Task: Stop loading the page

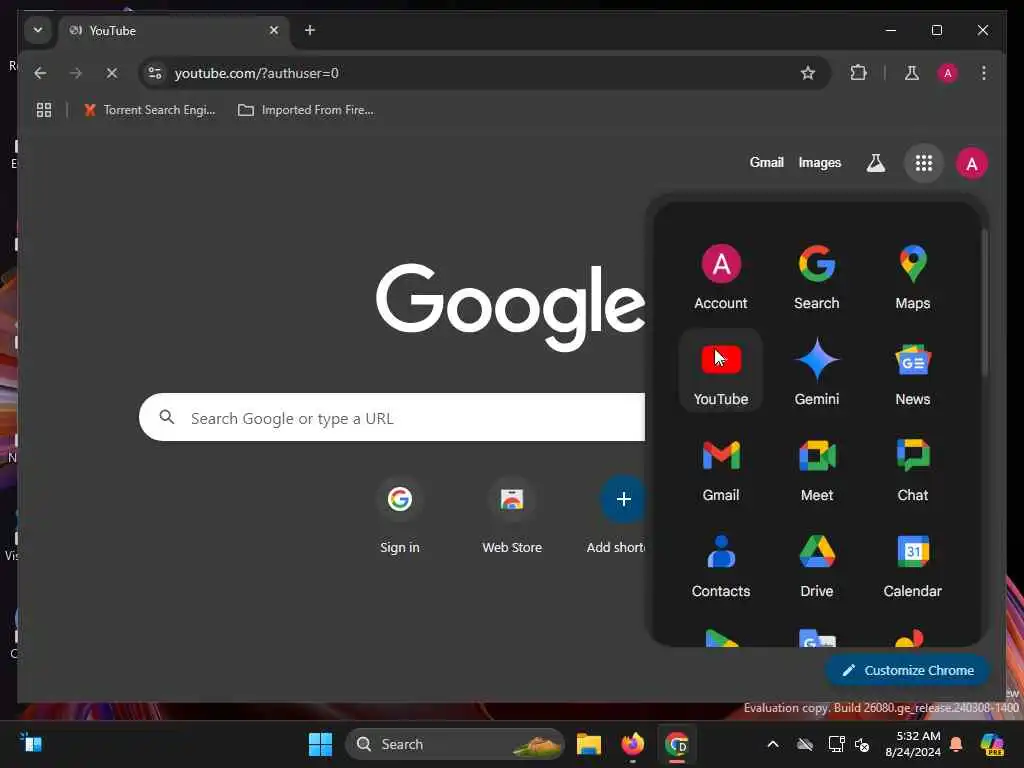Action: 112,73
